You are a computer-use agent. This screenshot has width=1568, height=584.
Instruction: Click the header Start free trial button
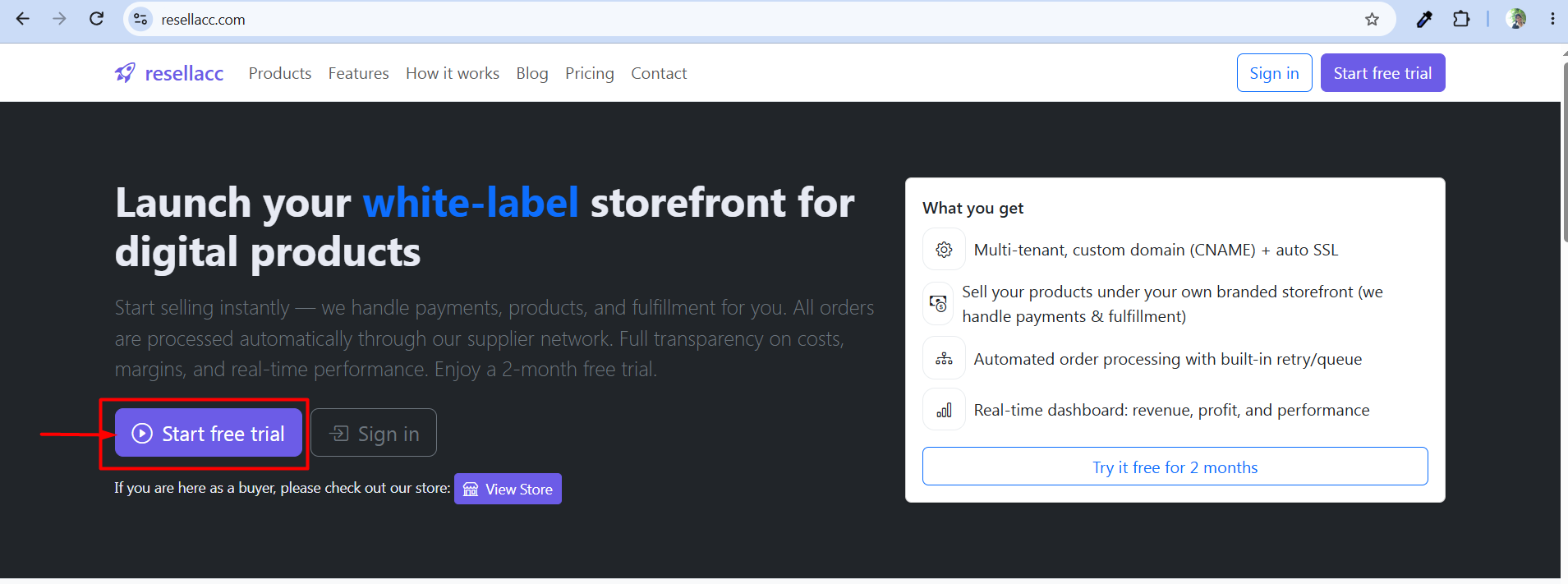coord(1382,73)
